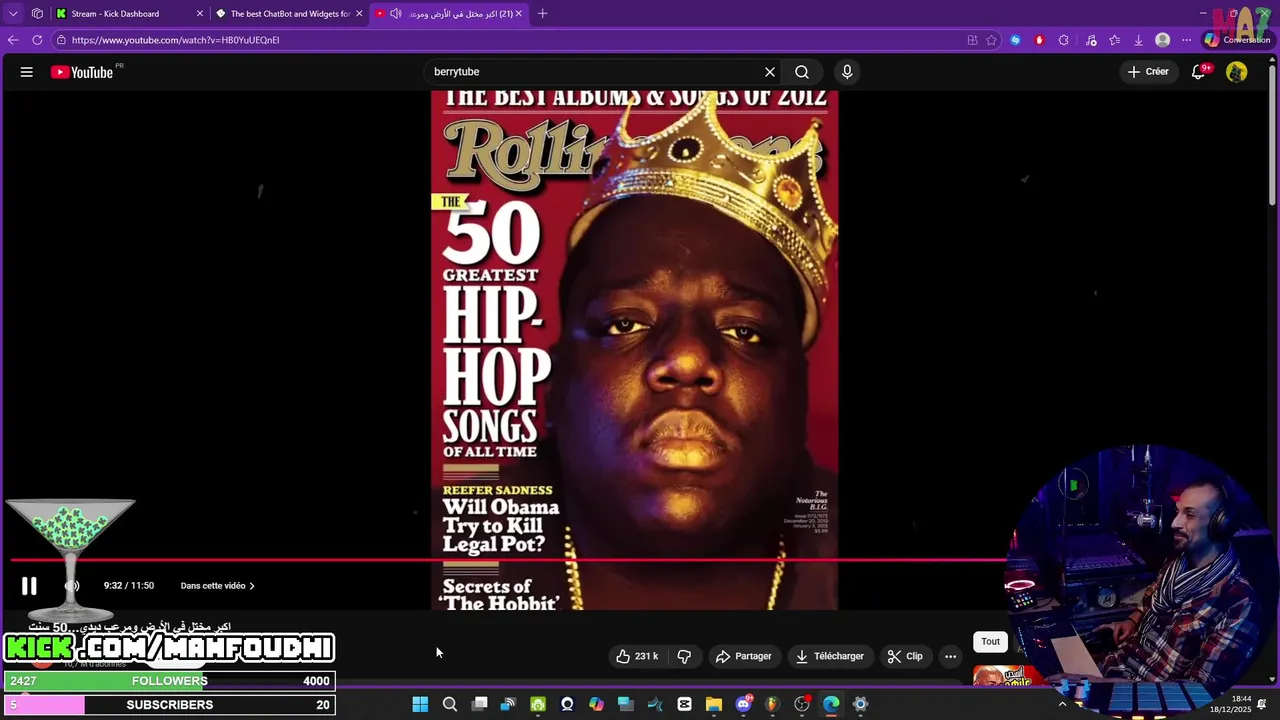Share the video via Partager
The width and height of the screenshot is (1280, 720).
tap(744, 656)
